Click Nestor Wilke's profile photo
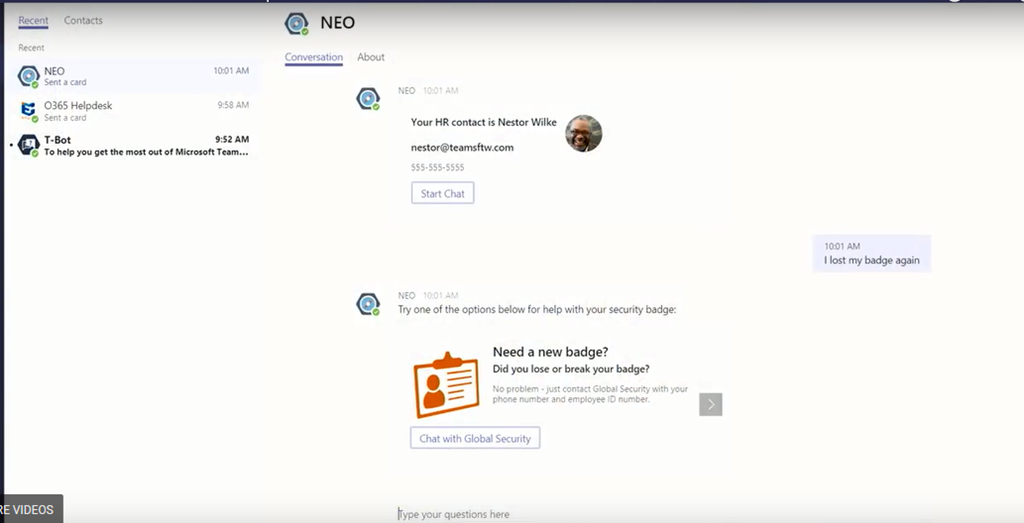This screenshot has width=1024, height=523. click(583, 133)
